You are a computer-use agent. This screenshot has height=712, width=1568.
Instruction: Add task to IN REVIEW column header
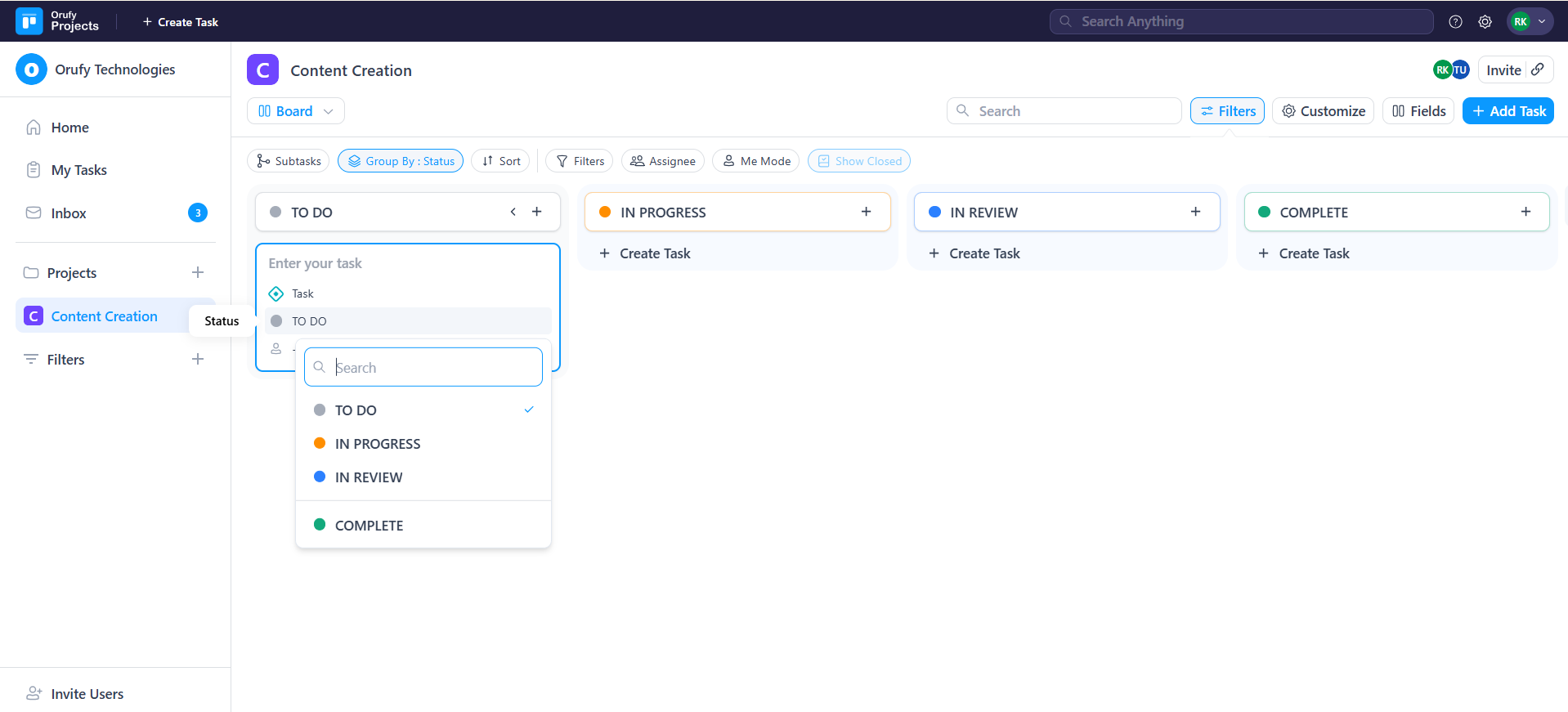(x=1195, y=212)
